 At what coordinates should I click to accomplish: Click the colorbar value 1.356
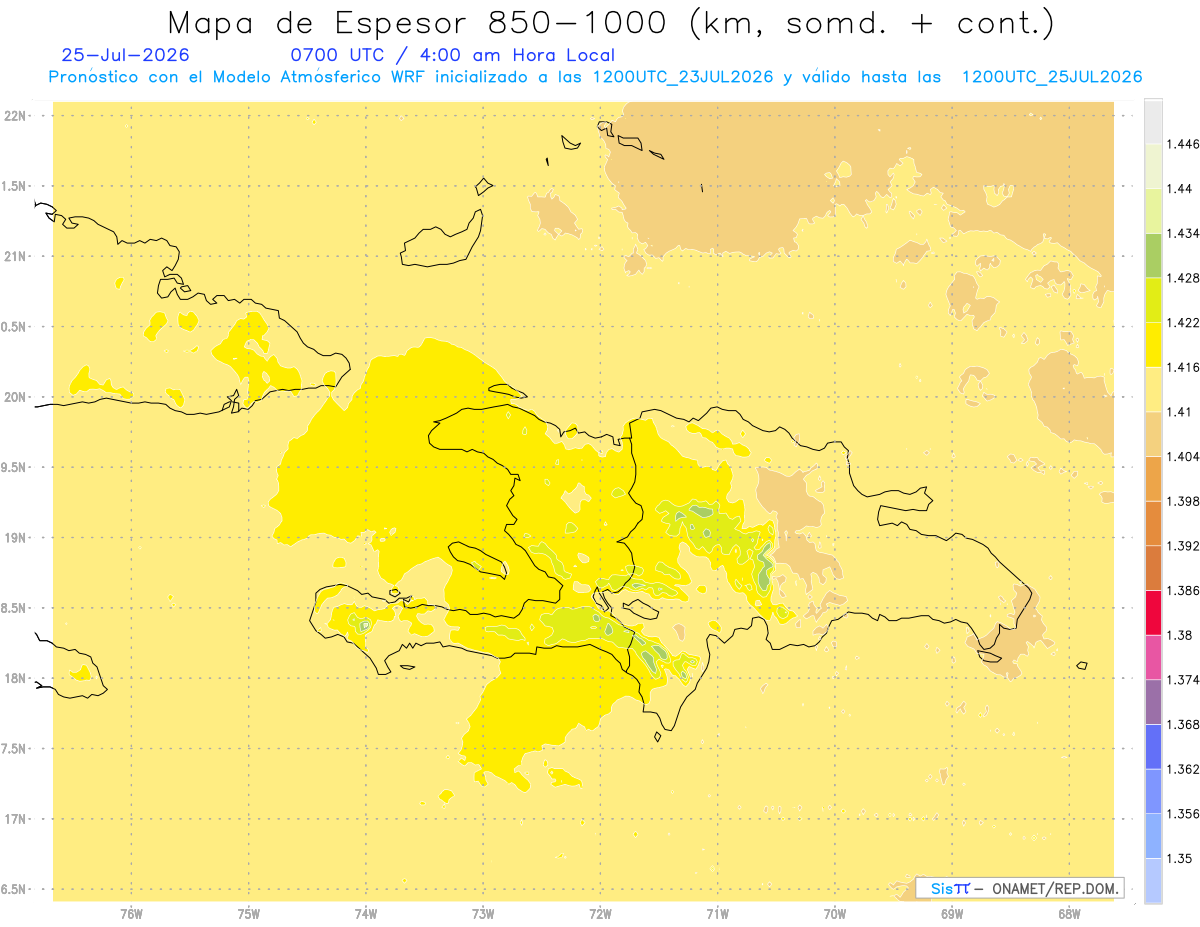1182,814
